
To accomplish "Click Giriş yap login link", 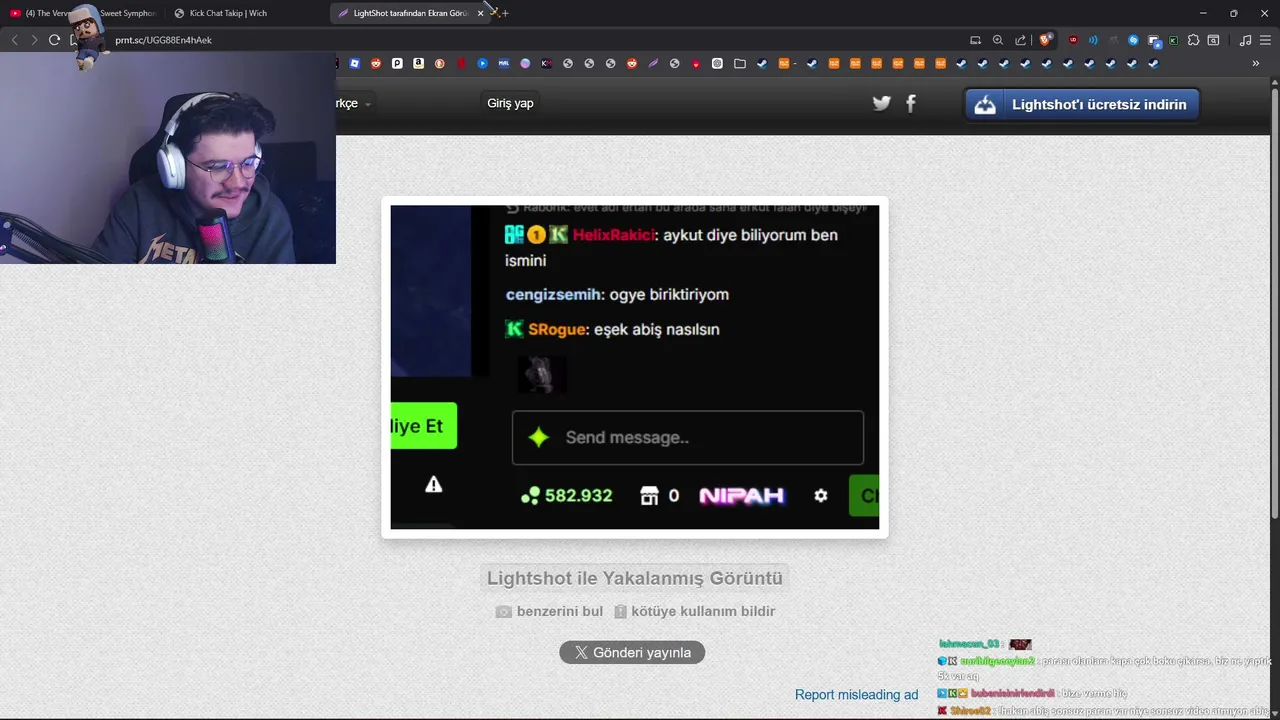I will click(510, 103).
